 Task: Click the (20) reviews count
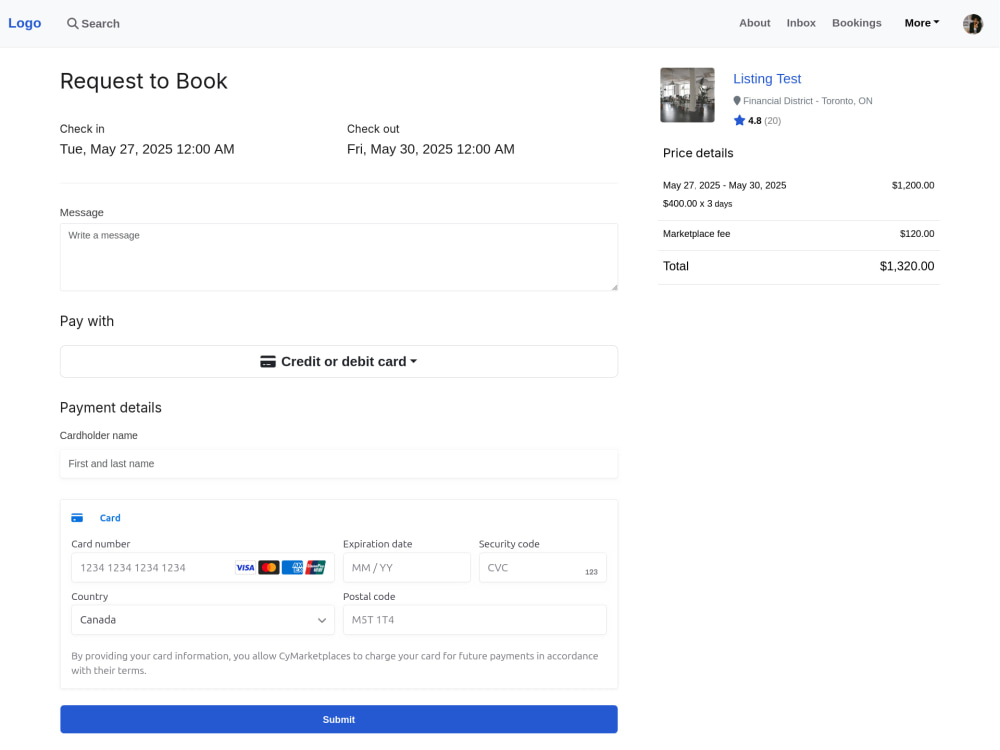(x=772, y=121)
